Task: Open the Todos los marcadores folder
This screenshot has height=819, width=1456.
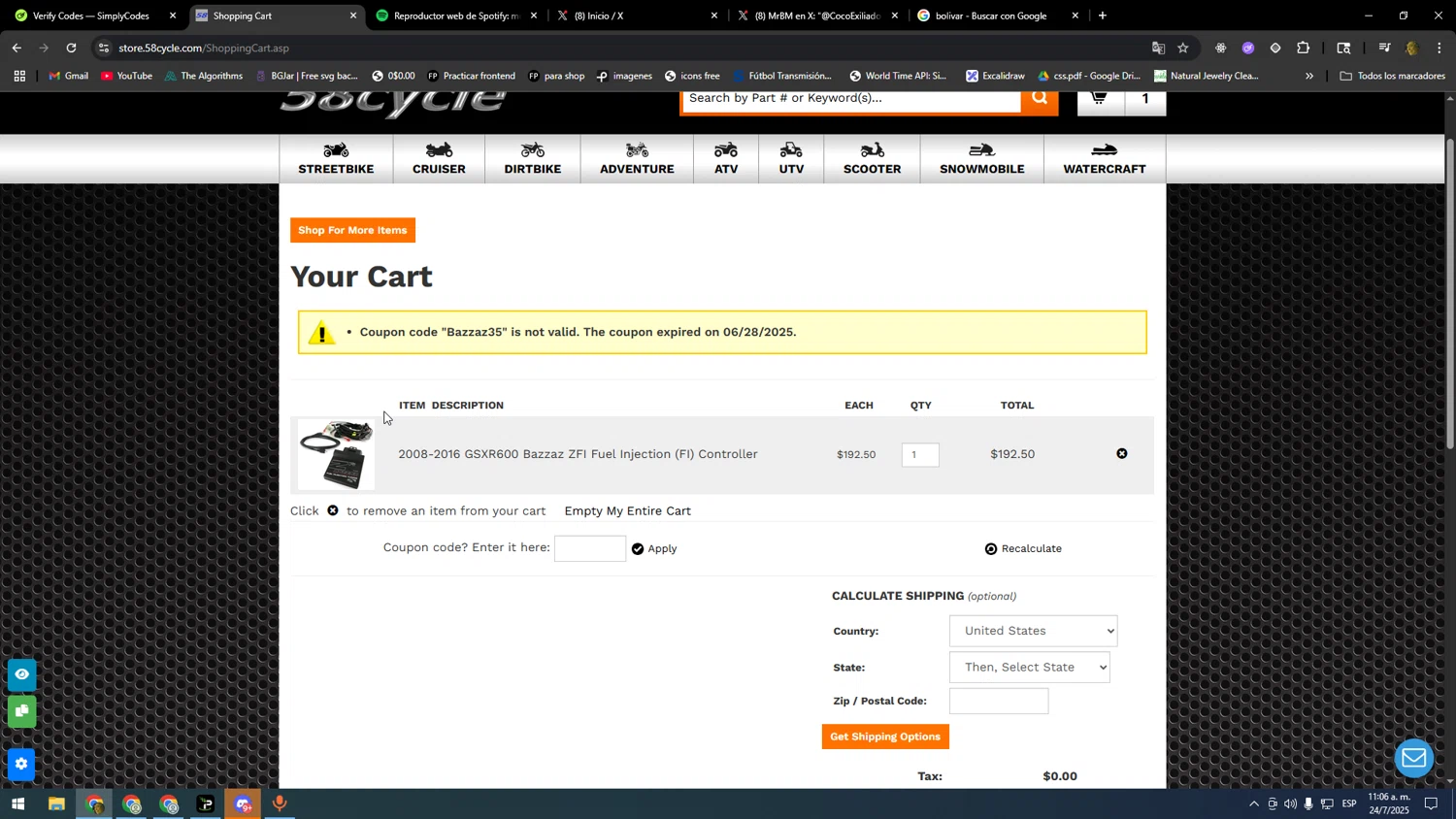Action: click(1392, 76)
